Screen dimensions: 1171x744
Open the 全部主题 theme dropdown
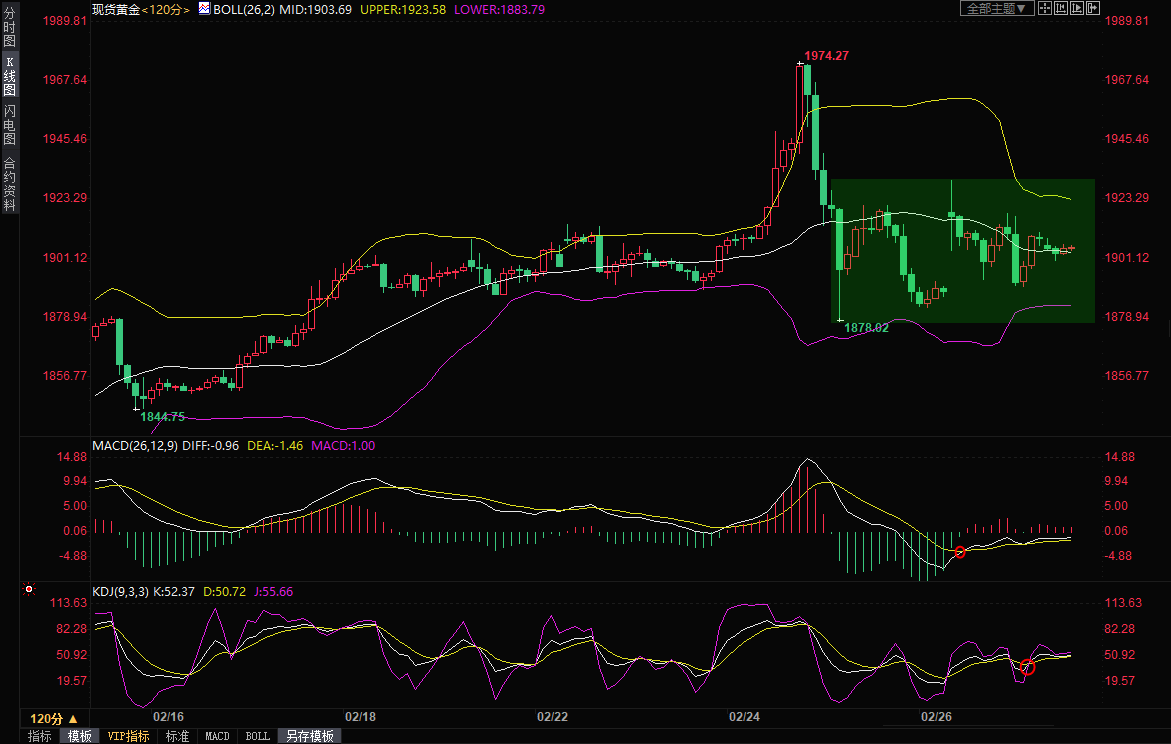pos(994,8)
